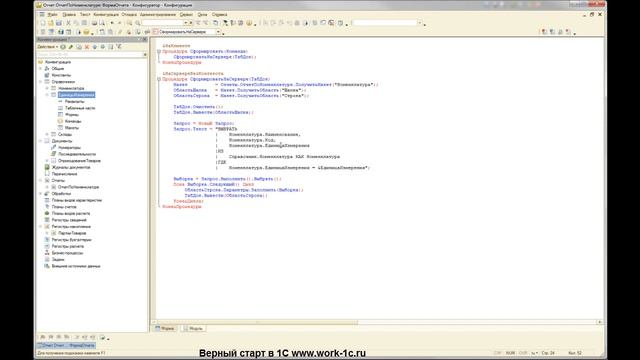Open the Отладка menu

[x=129, y=14]
